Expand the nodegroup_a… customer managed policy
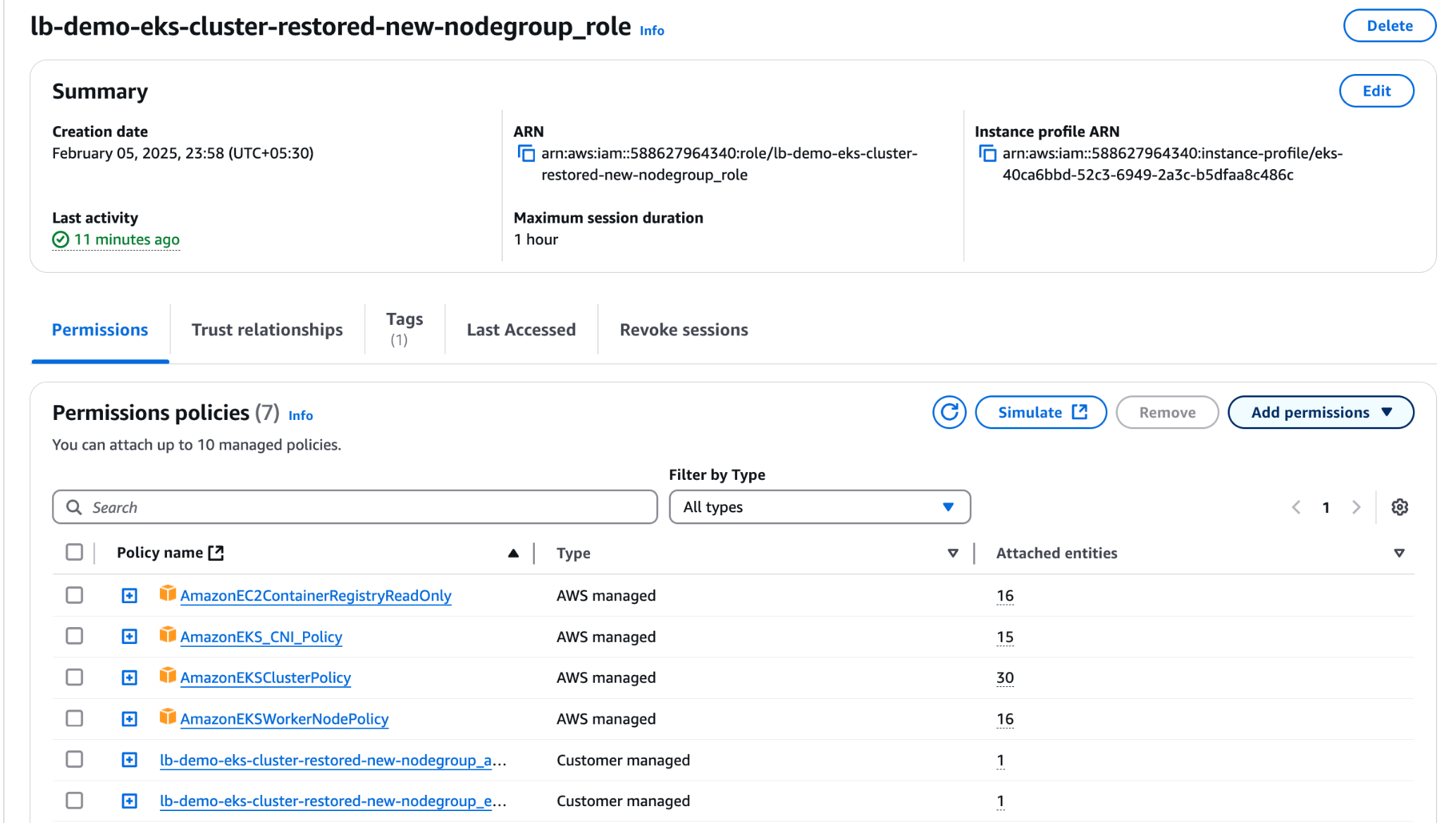Viewport: 1456px width, 823px height. 130,760
